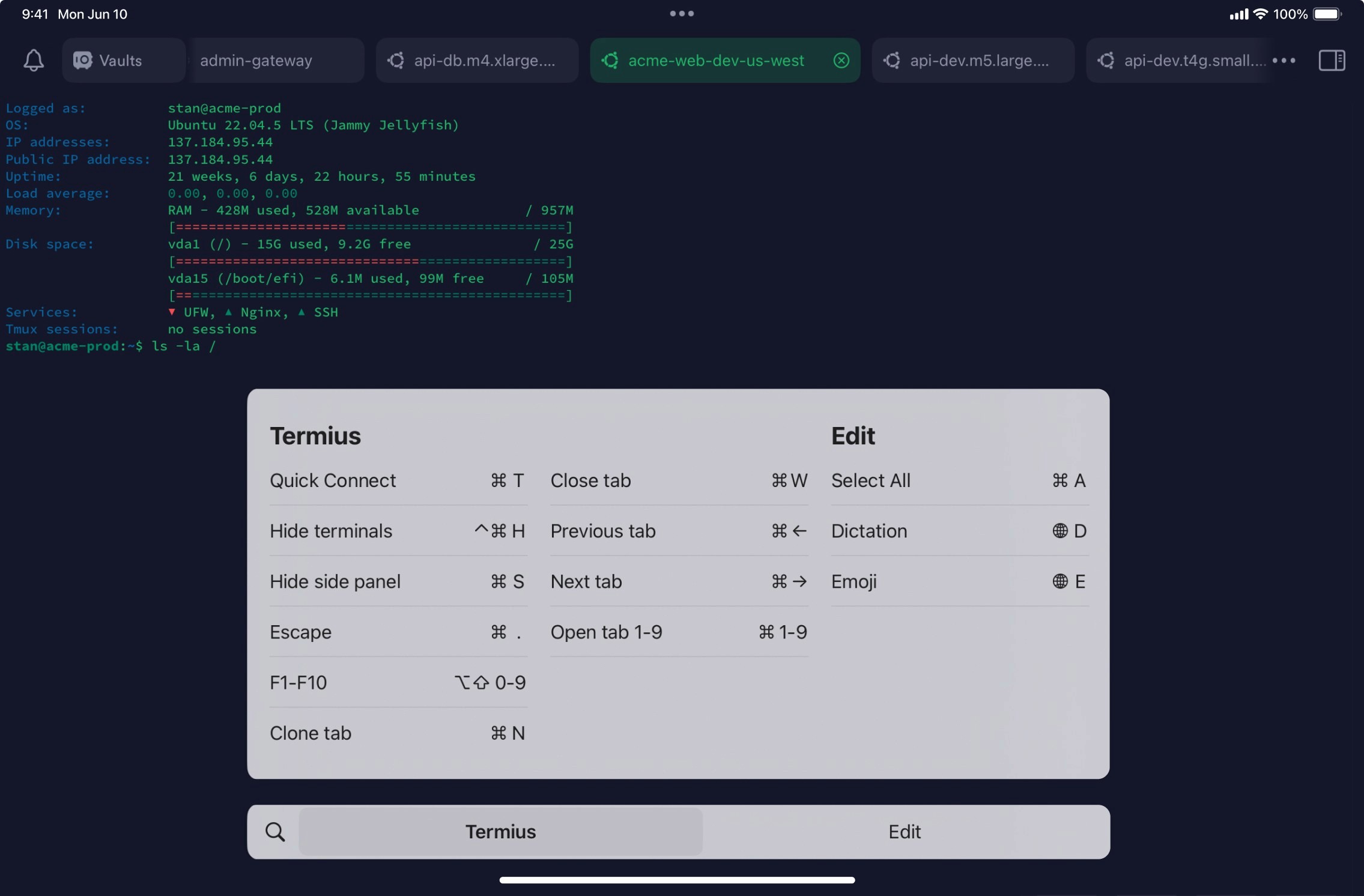Click the vda15 boot/efi usage bar
Viewport: 1364px width, 896px height.
click(370, 295)
